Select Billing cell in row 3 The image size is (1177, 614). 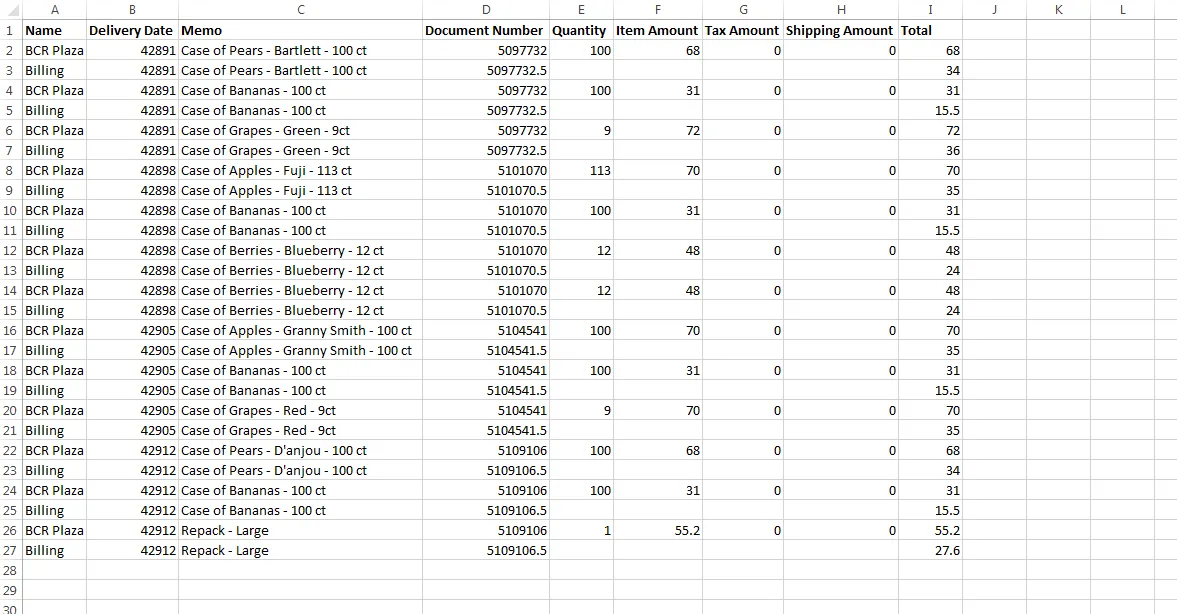point(55,71)
